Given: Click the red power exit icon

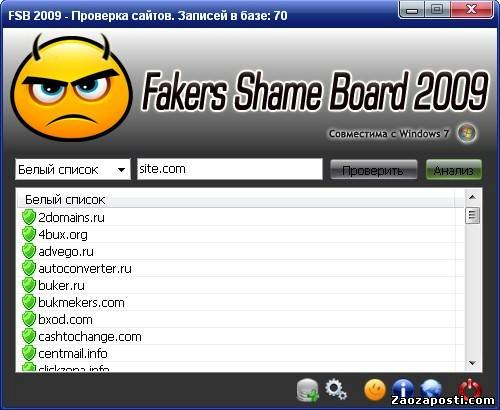Looking at the screenshot, I should point(469,388).
